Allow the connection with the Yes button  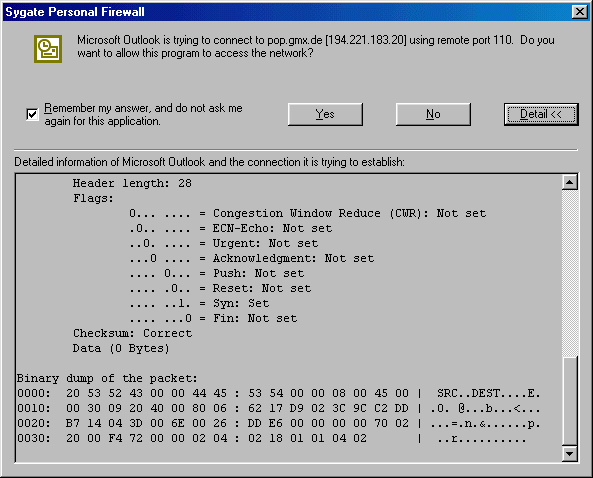click(325, 114)
